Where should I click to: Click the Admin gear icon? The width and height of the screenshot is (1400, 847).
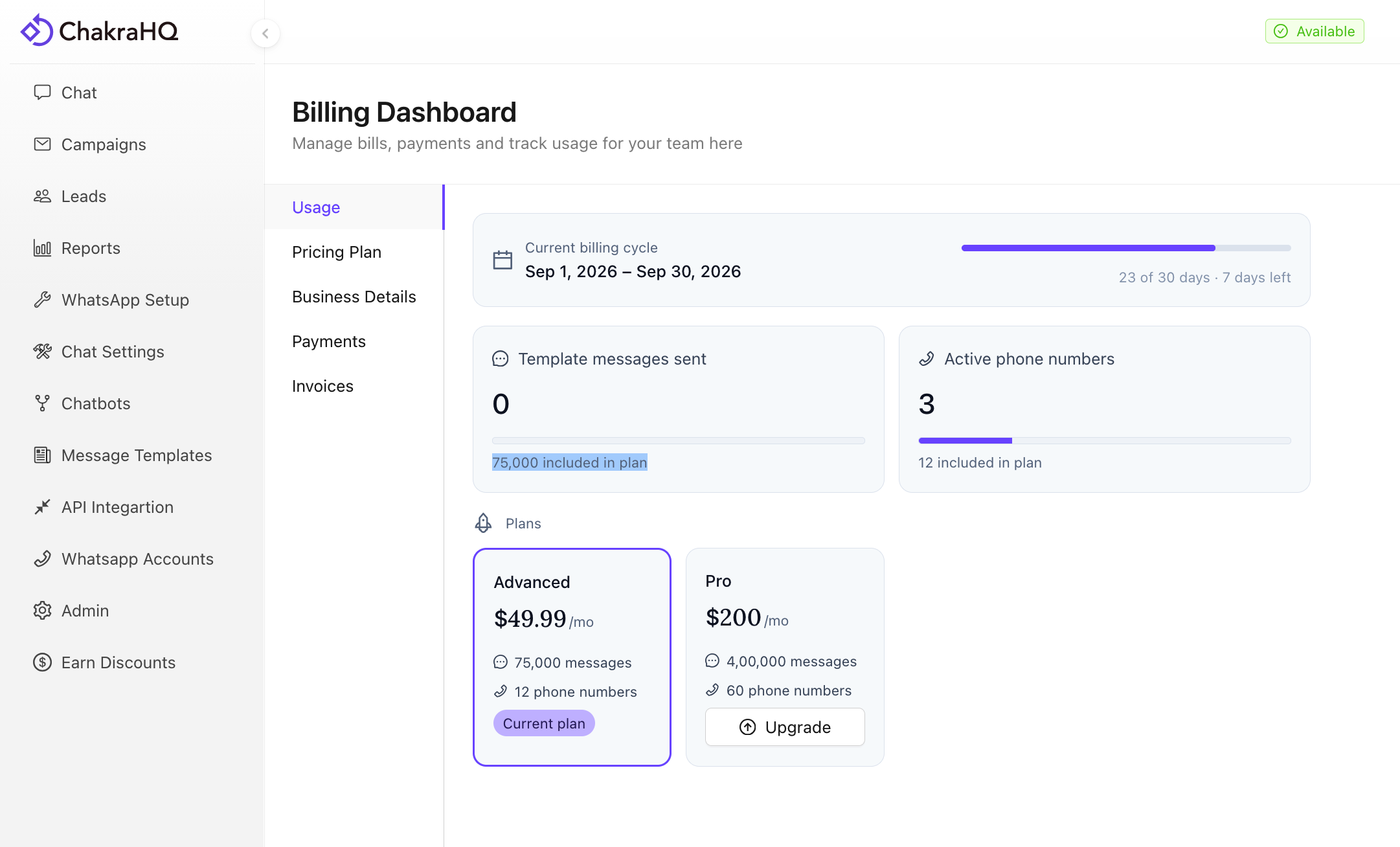(x=42, y=610)
